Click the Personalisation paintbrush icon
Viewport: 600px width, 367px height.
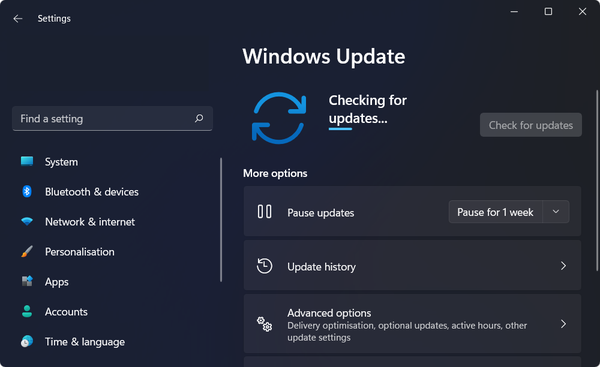click(27, 251)
